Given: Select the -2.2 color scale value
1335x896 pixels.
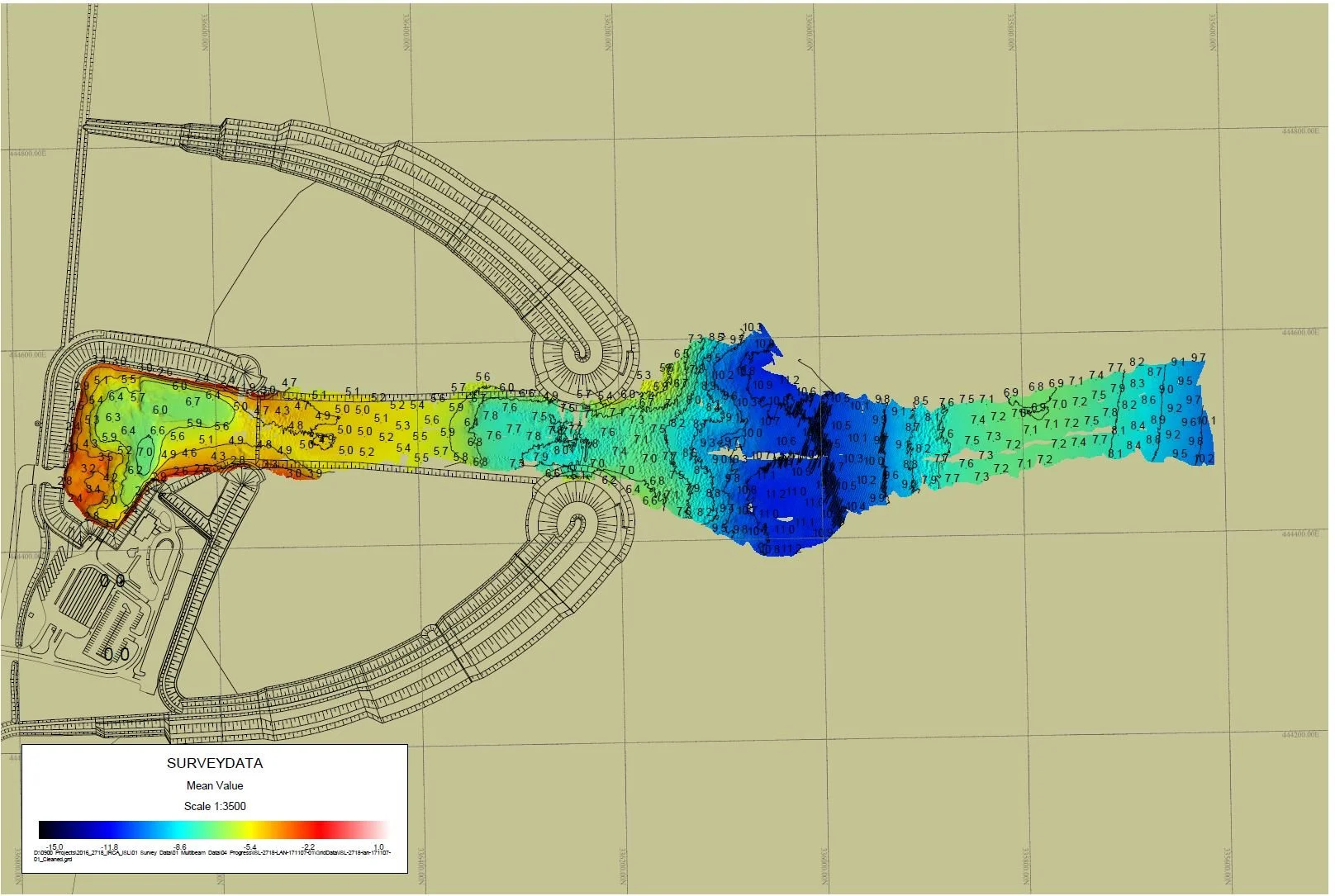Looking at the screenshot, I should click(308, 847).
